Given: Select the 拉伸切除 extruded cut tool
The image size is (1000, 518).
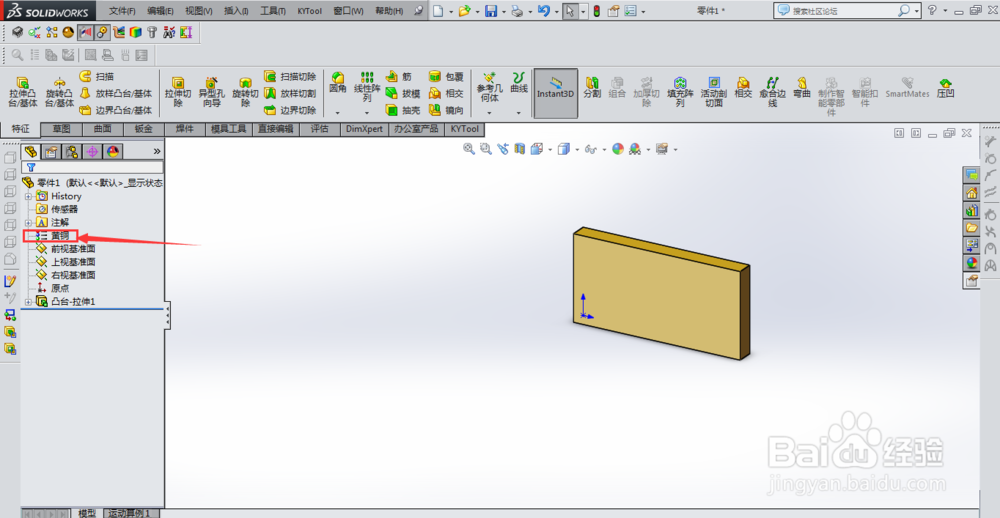Looking at the screenshot, I should 178,92.
